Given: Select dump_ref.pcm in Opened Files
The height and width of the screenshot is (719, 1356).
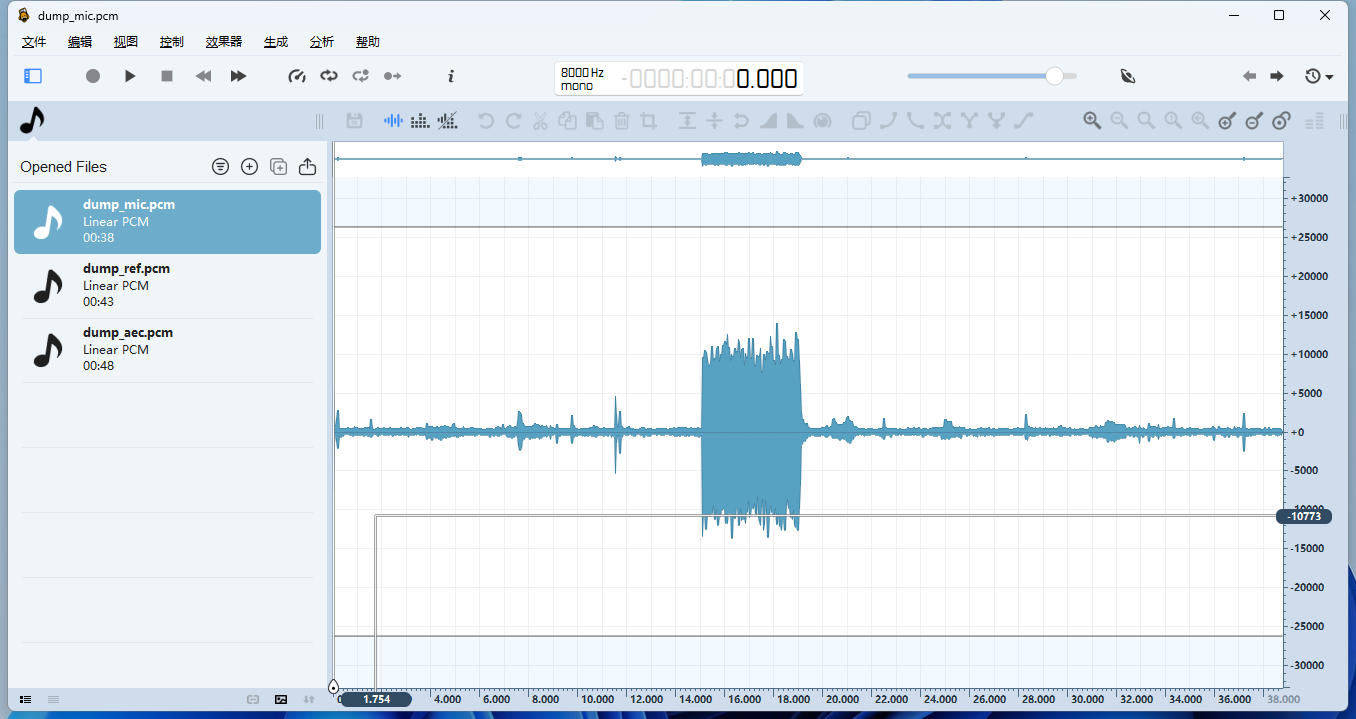Looking at the screenshot, I should tap(167, 286).
